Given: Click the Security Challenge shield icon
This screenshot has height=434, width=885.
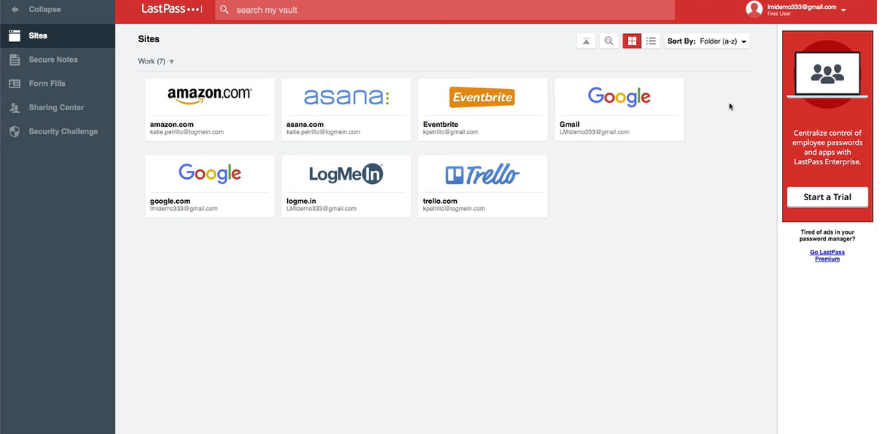Looking at the screenshot, I should 15,131.
